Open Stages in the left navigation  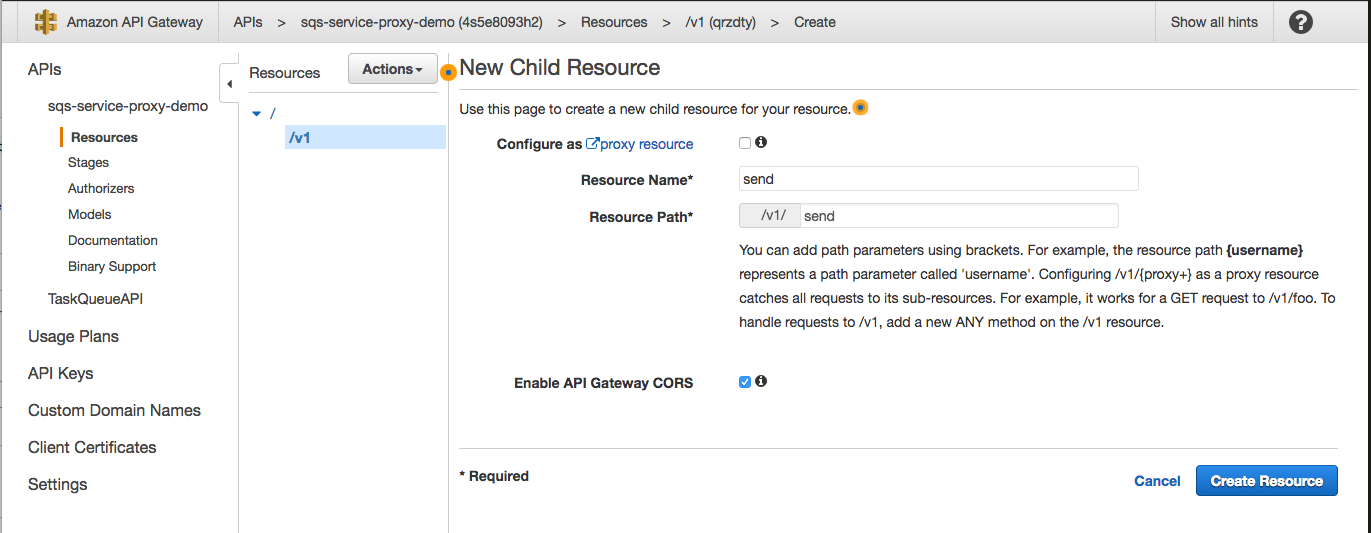point(88,163)
